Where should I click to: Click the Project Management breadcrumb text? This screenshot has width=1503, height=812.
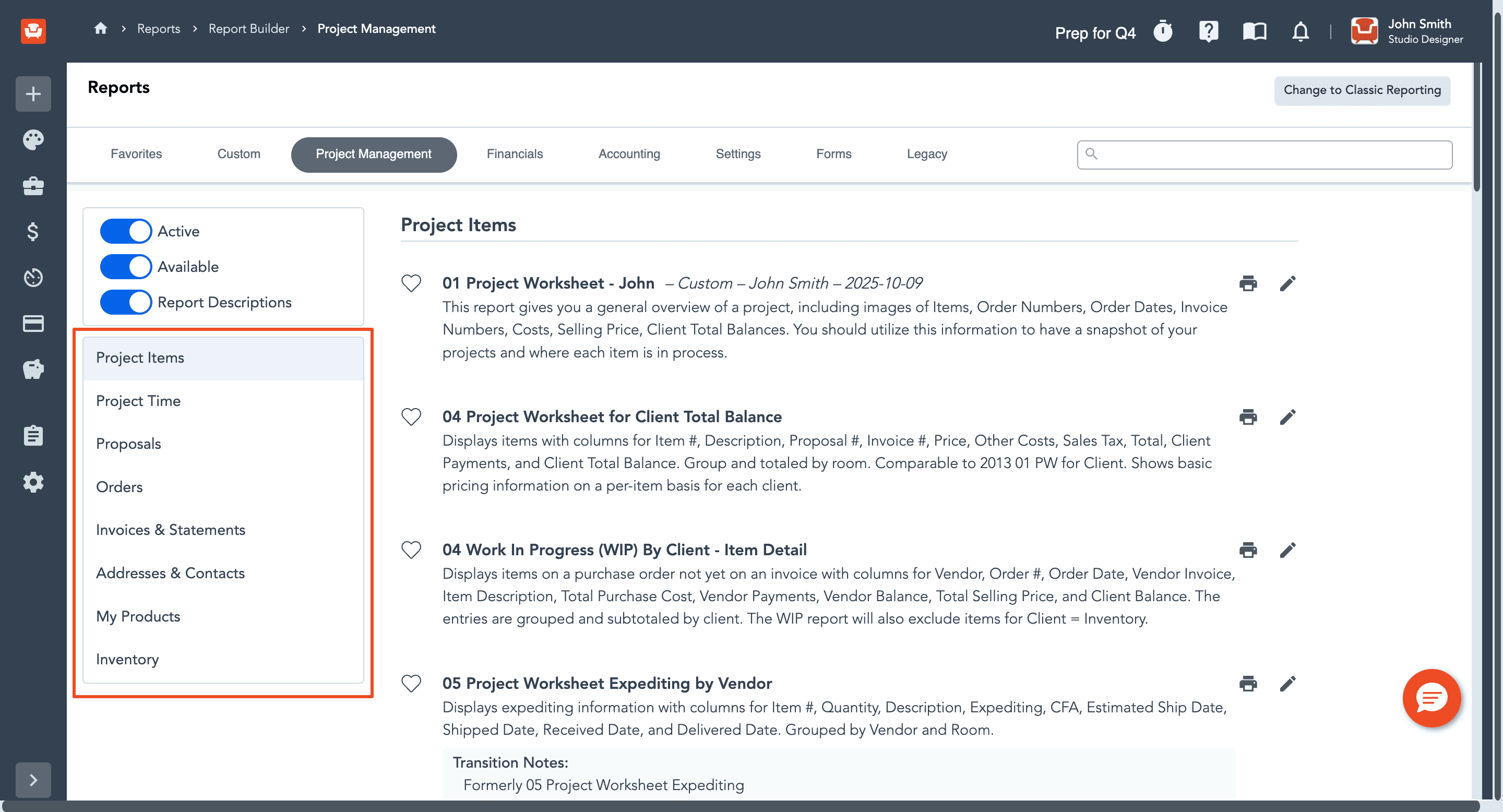[x=376, y=29]
